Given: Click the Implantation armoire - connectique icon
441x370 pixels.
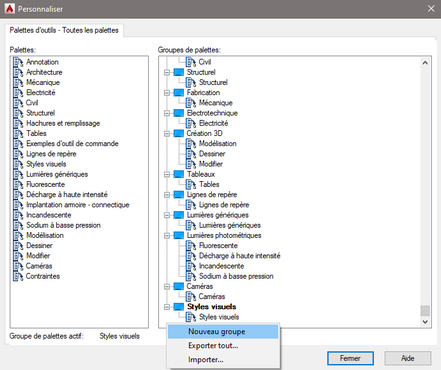Looking at the screenshot, I should pyautogui.click(x=18, y=205).
